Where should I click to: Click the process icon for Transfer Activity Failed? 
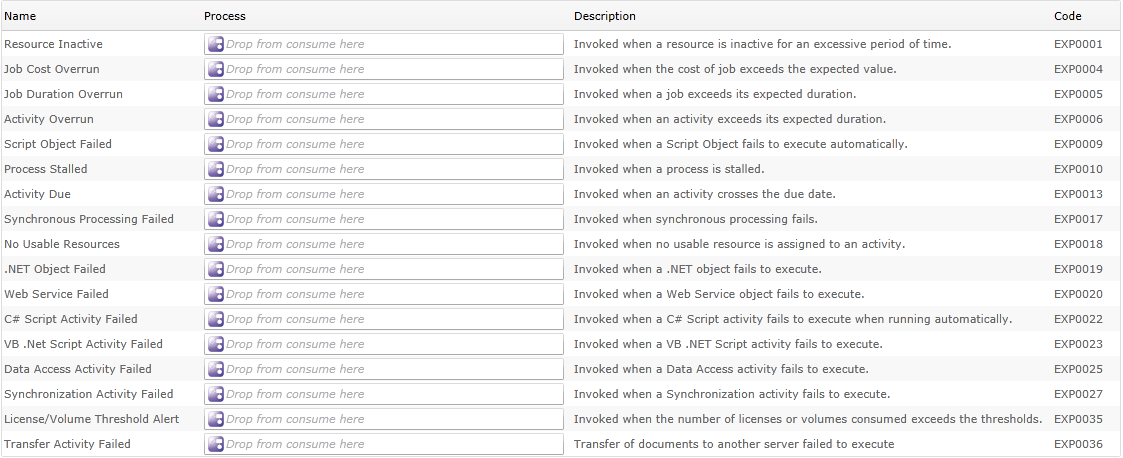click(215, 444)
